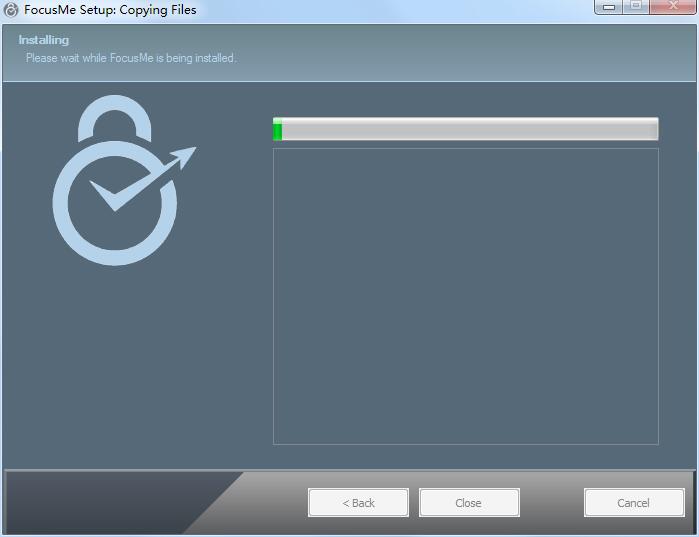Image resolution: width=699 pixels, height=537 pixels.
Task: Click the green filled part of progress bar
Action: (x=277, y=129)
